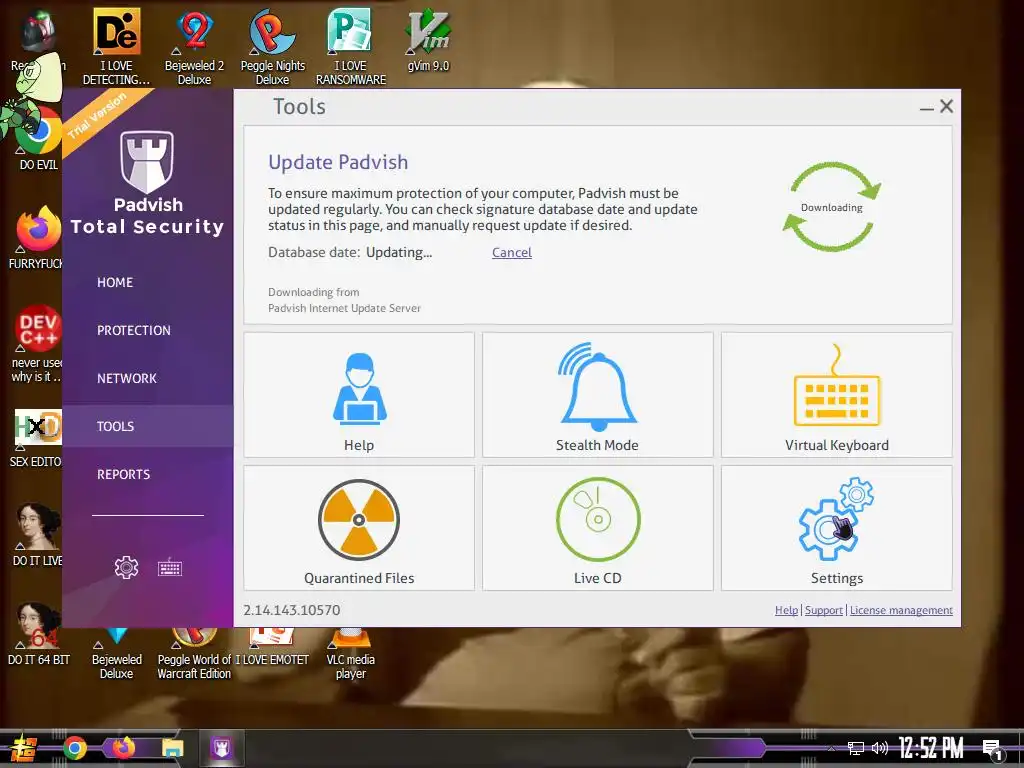
Task: Launch Firefox from the taskbar
Action: coord(123,748)
